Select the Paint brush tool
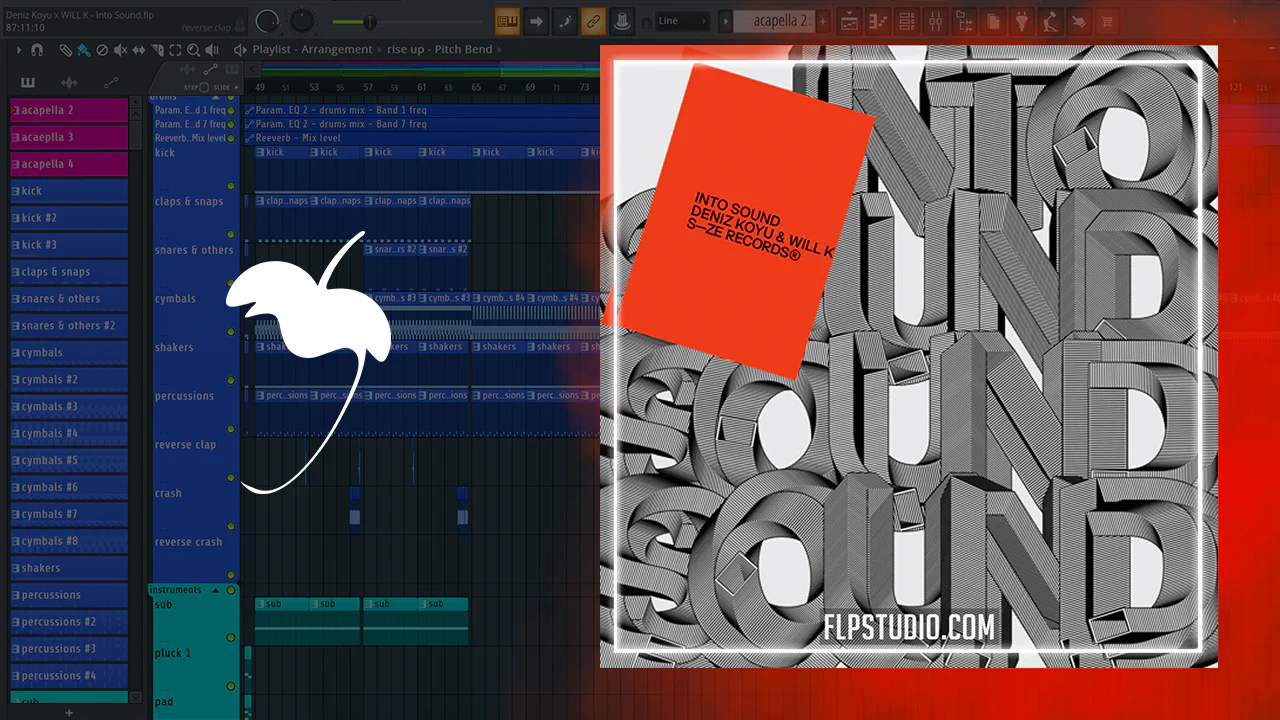Viewport: 1280px width, 720px height. (x=83, y=49)
